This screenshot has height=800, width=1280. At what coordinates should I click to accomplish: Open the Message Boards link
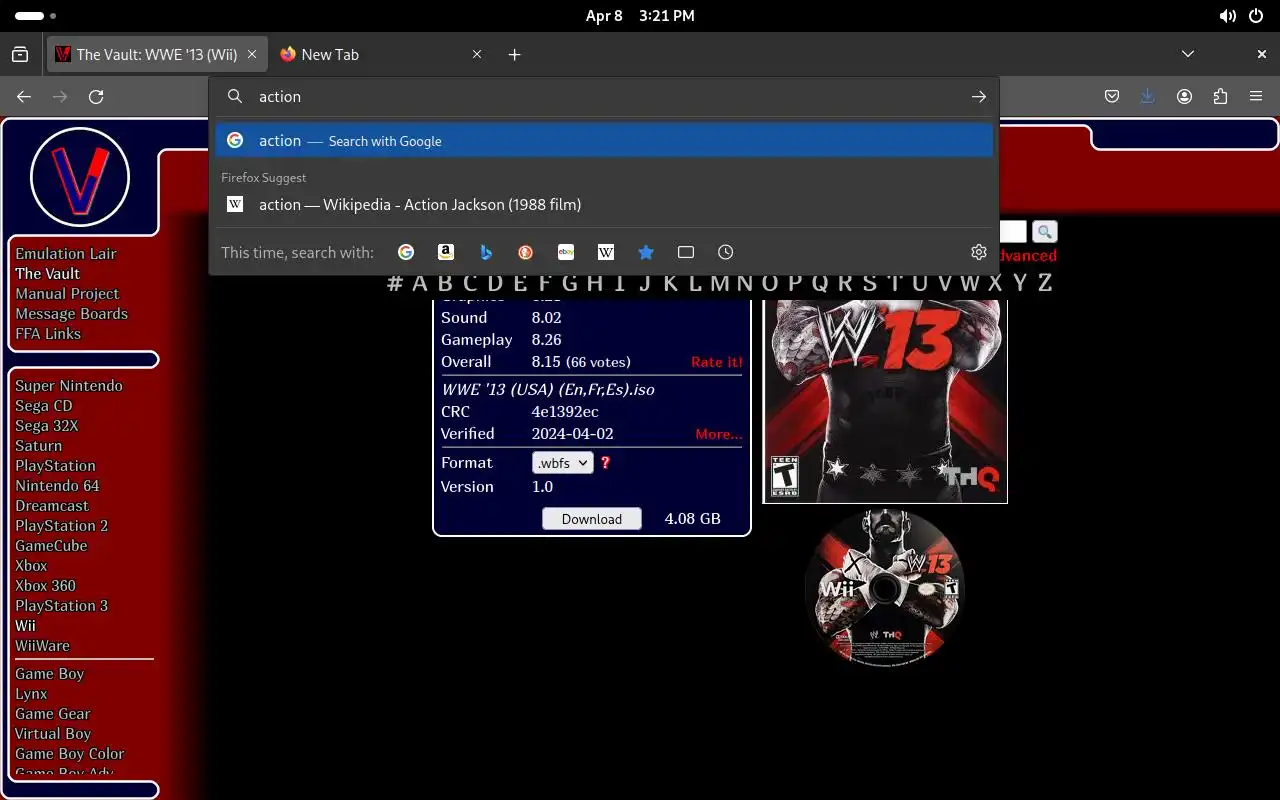[x=71, y=314]
